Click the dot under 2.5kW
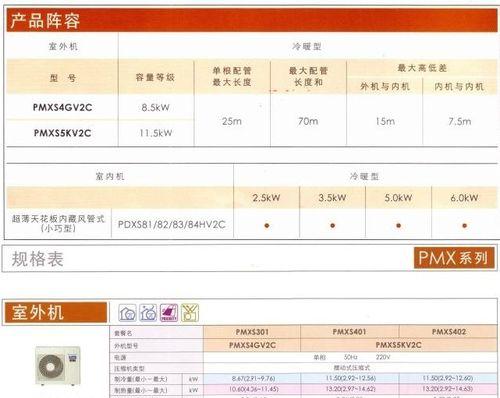The image size is (500, 398). tap(267, 226)
